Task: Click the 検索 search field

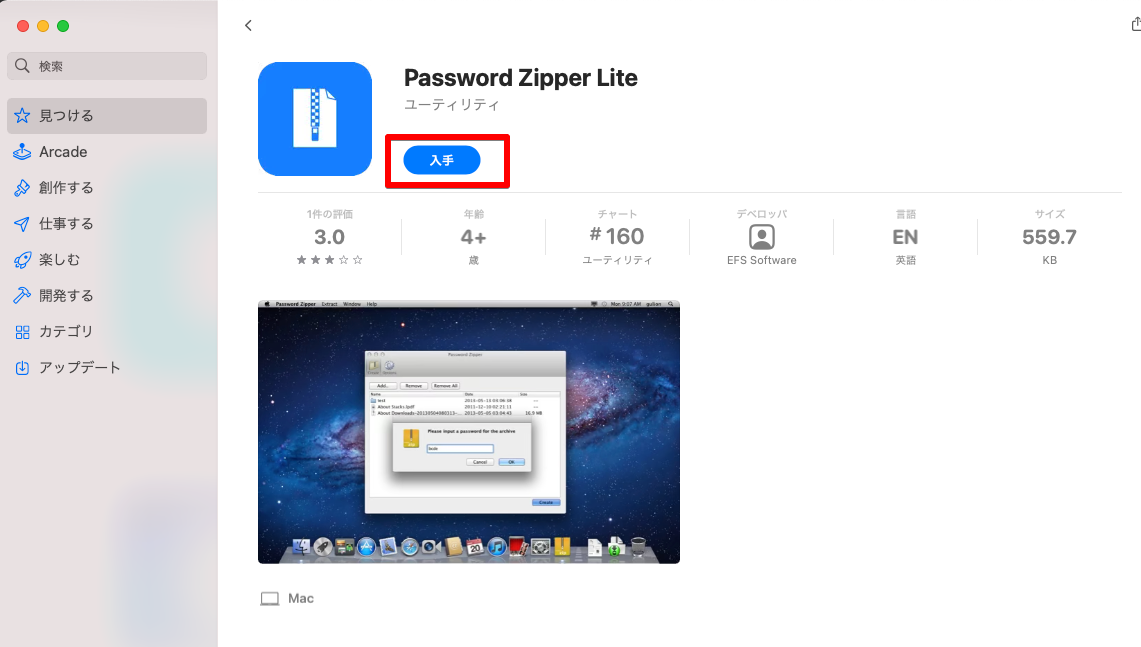Action: pos(107,66)
